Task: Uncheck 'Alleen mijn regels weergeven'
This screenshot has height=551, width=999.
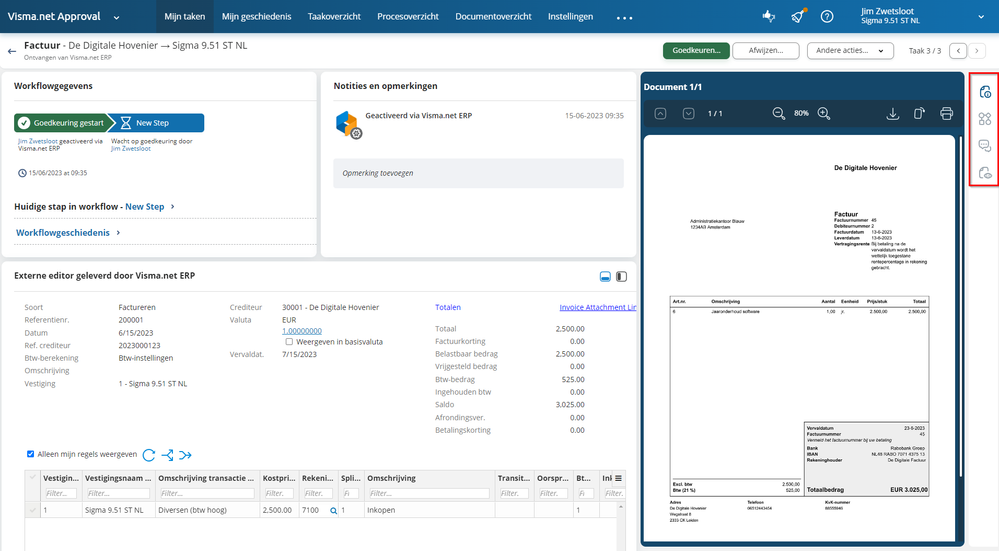Action: point(31,454)
